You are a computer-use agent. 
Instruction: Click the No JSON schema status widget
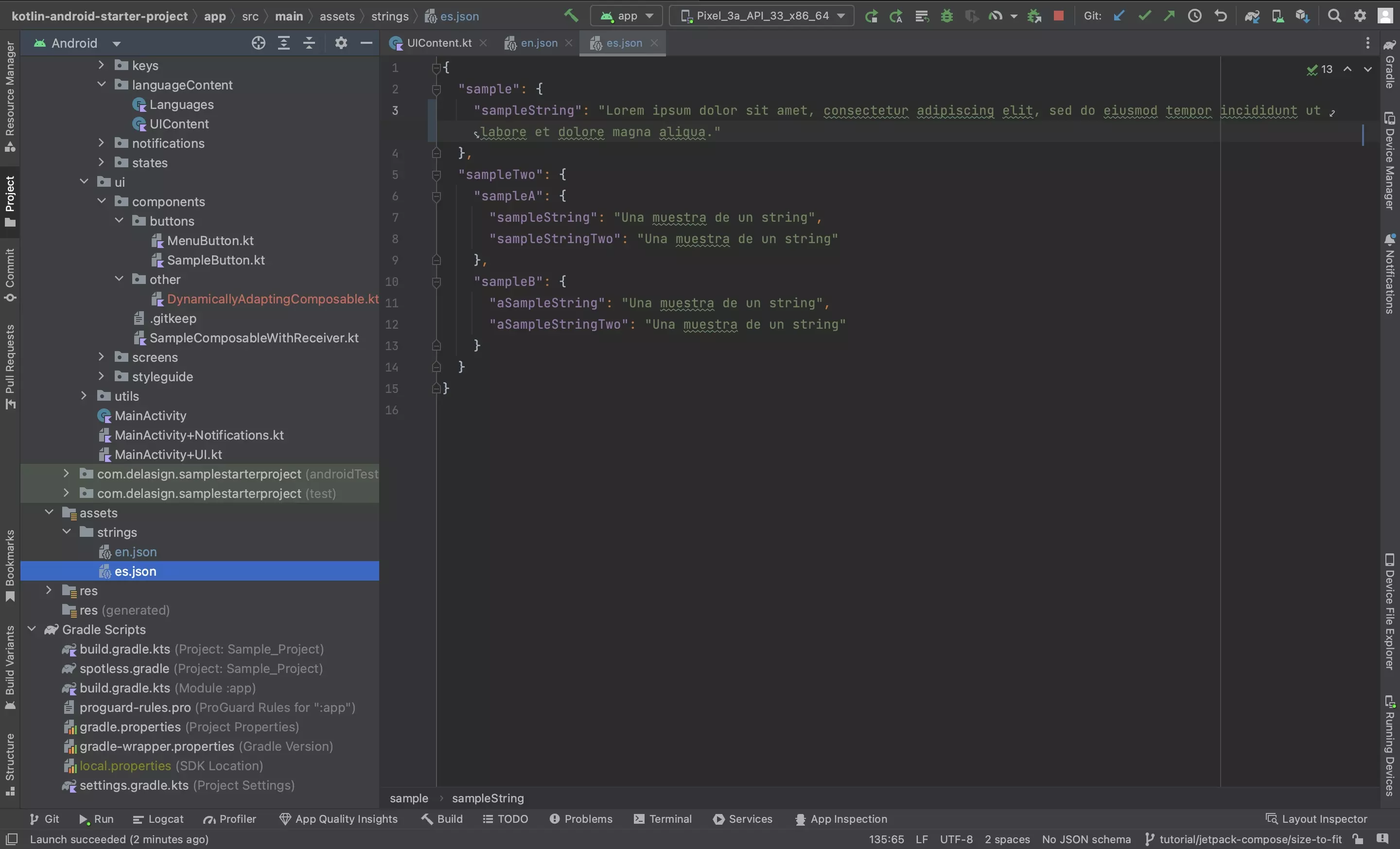[x=1086, y=839]
